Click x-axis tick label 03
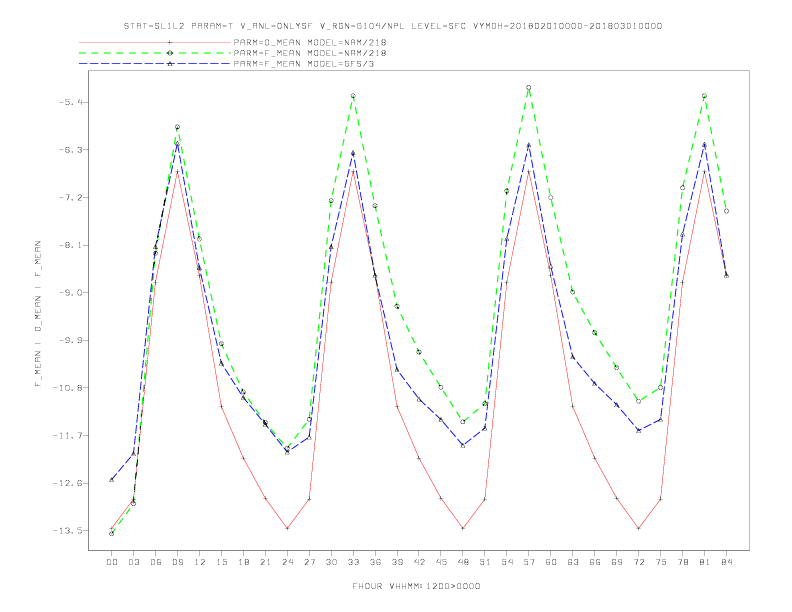The height and width of the screenshot is (612, 792). 134,562
